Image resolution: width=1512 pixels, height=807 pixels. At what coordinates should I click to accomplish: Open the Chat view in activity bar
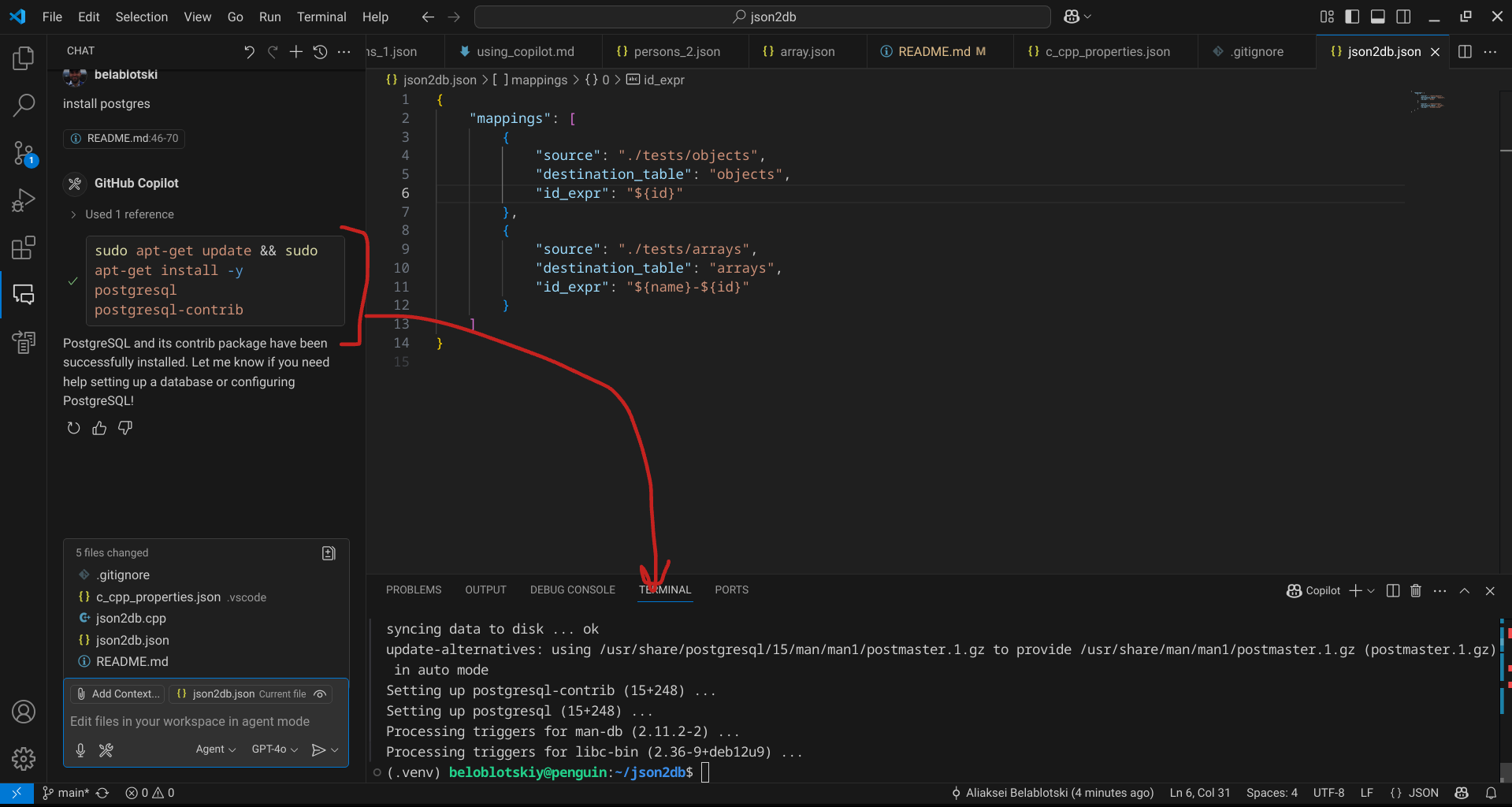(24, 295)
